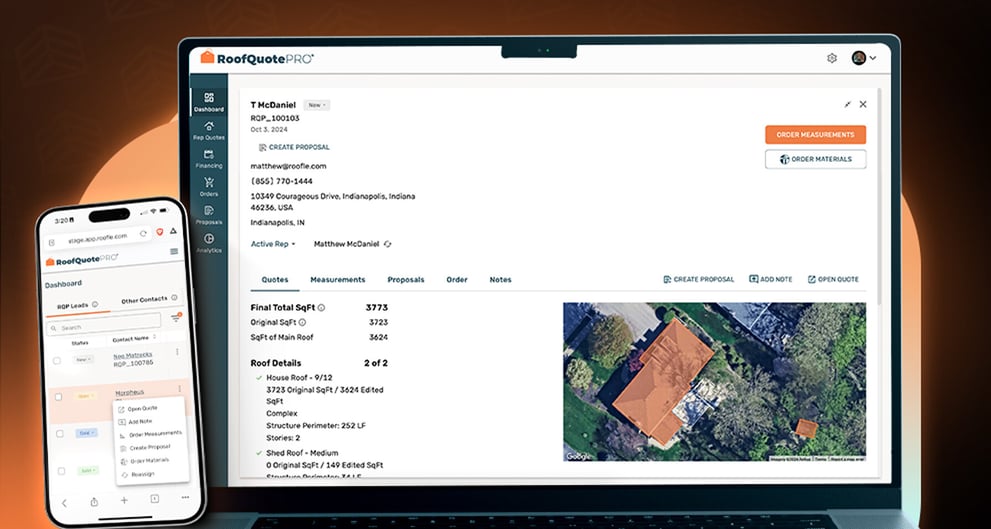Click the profile avatar on laptop

pyautogui.click(x=858, y=58)
